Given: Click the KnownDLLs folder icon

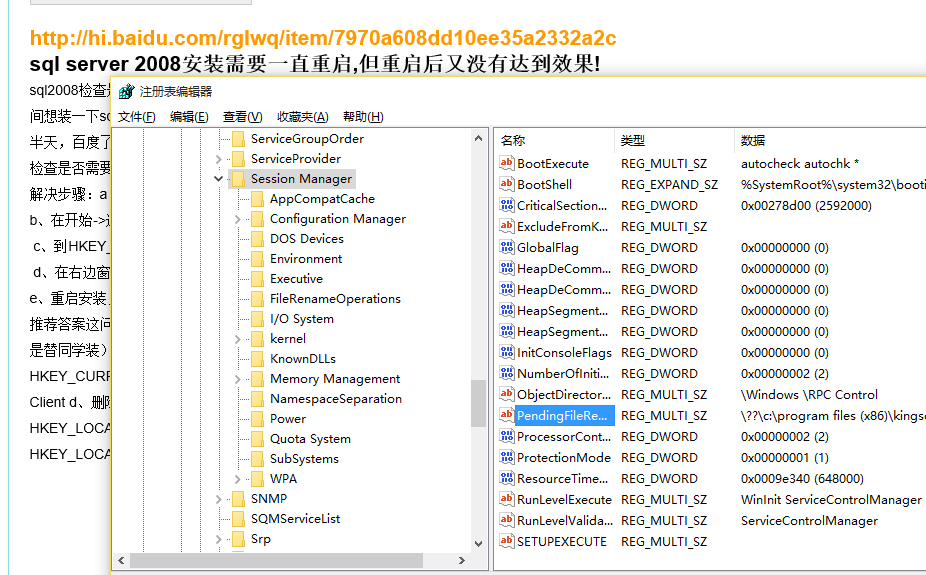Looking at the screenshot, I should [257, 359].
